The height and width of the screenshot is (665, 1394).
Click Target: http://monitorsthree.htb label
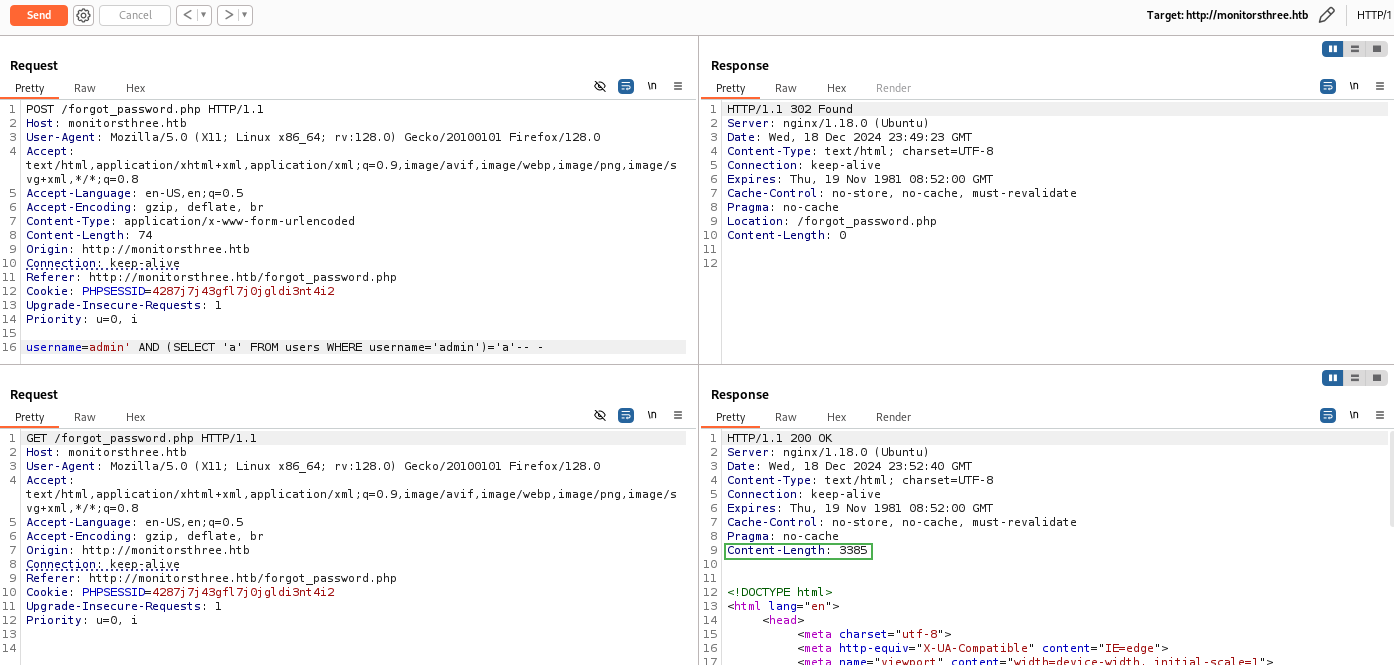(x=1227, y=15)
